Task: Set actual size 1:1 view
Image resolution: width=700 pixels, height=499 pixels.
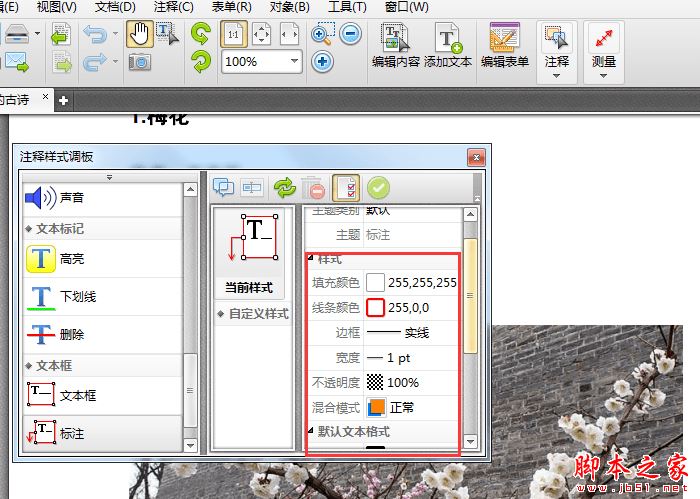Action: [x=233, y=34]
